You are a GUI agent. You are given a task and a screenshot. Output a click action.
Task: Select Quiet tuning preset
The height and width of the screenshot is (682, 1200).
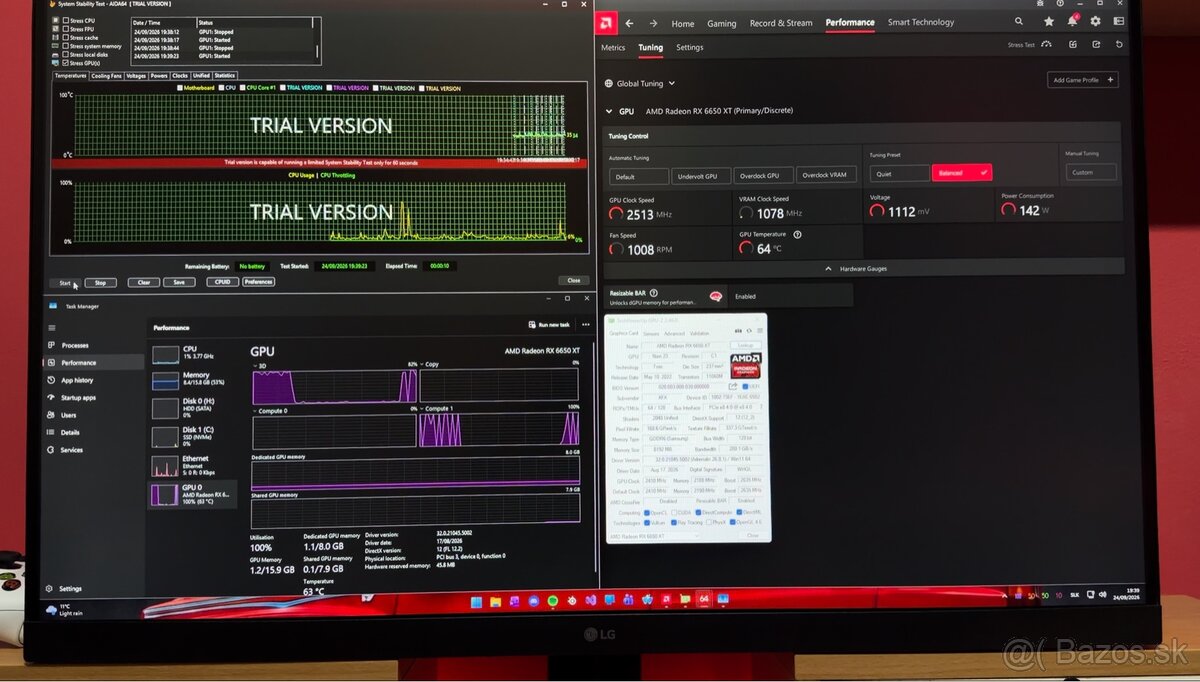pyautogui.click(x=898, y=172)
